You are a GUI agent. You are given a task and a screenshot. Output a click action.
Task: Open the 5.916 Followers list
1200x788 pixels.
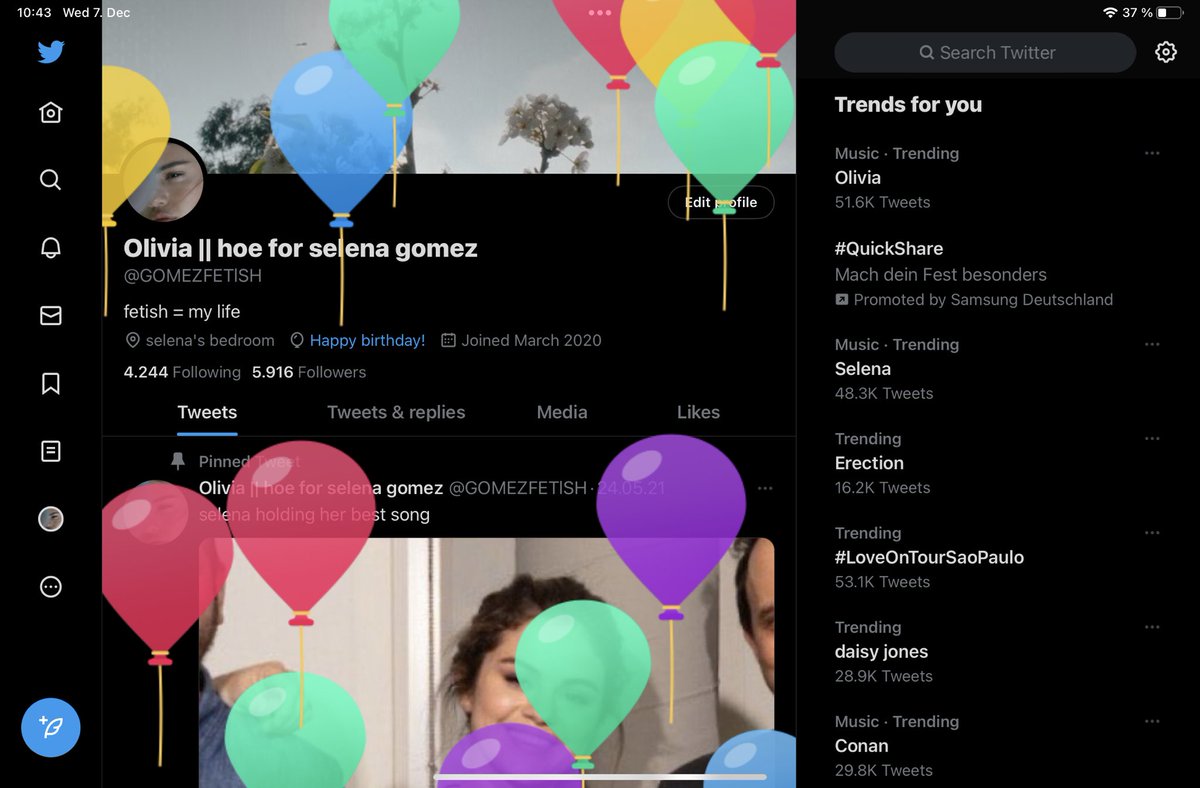309,372
